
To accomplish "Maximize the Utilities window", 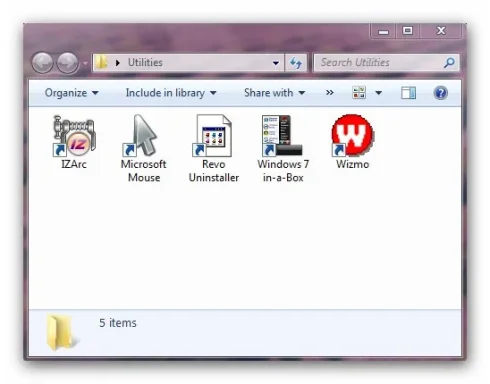I will pyautogui.click(x=408, y=31).
